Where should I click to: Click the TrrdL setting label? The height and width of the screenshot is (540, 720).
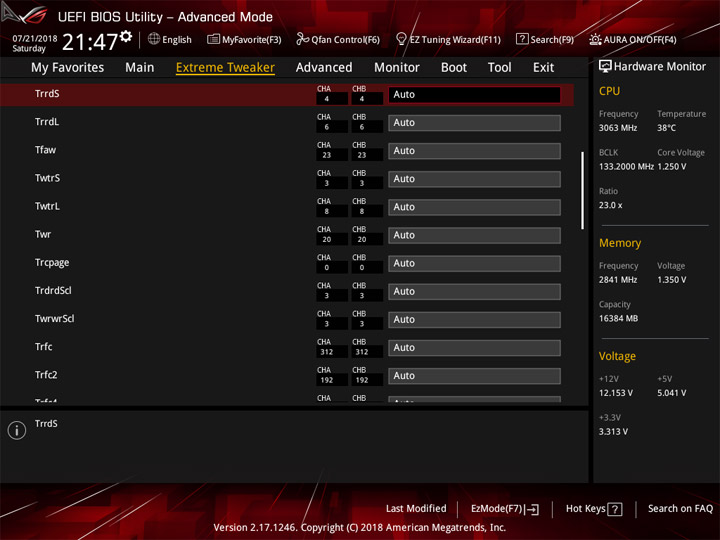47,122
